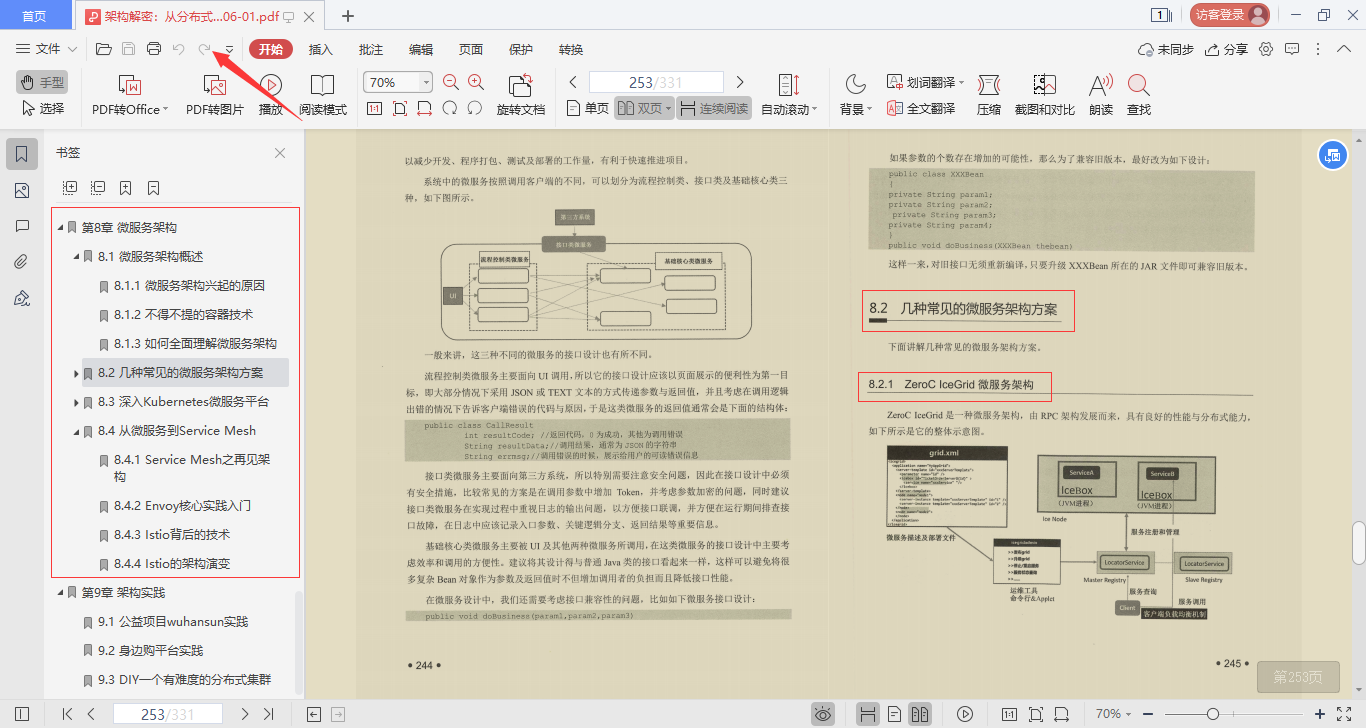Print the document using the printer icon
This screenshot has width=1366, height=728.
(x=154, y=49)
